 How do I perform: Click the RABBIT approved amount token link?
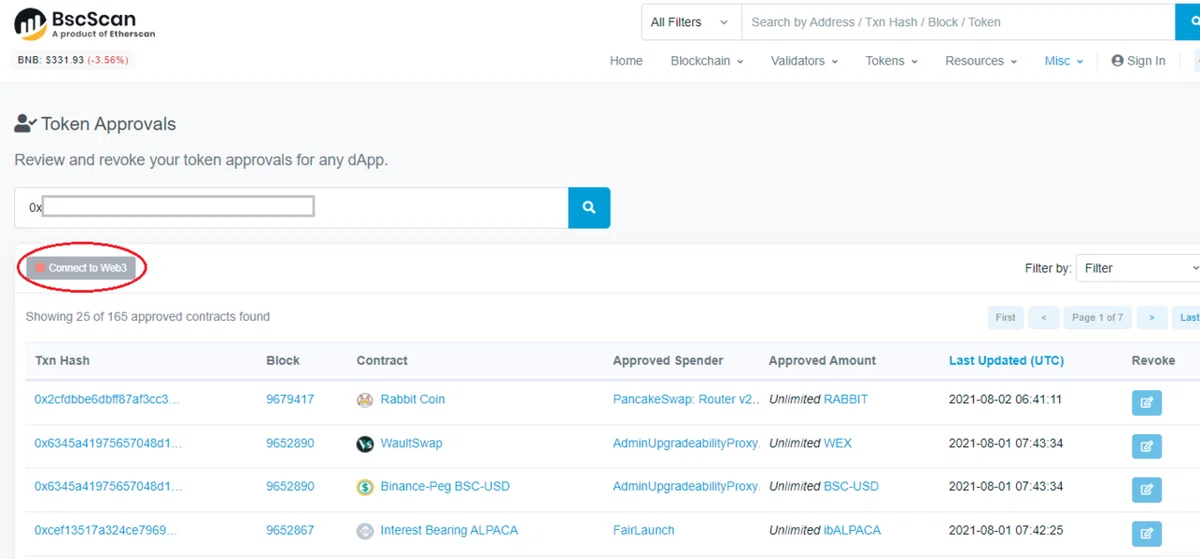coord(846,399)
